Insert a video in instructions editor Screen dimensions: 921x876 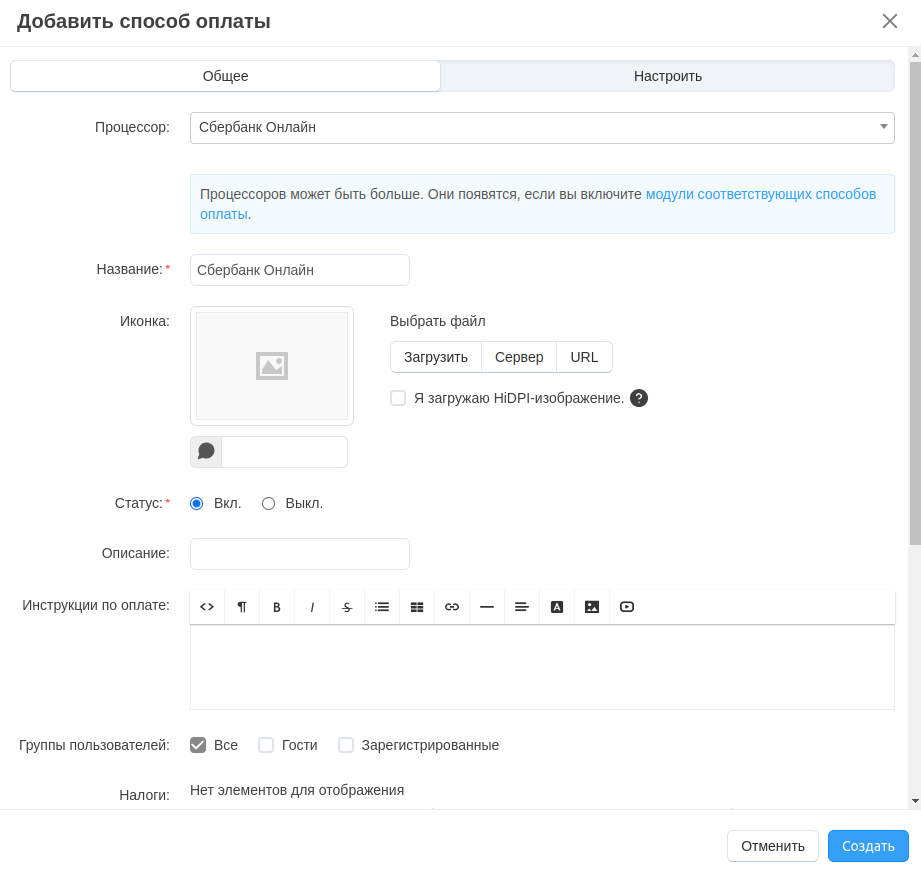point(627,607)
